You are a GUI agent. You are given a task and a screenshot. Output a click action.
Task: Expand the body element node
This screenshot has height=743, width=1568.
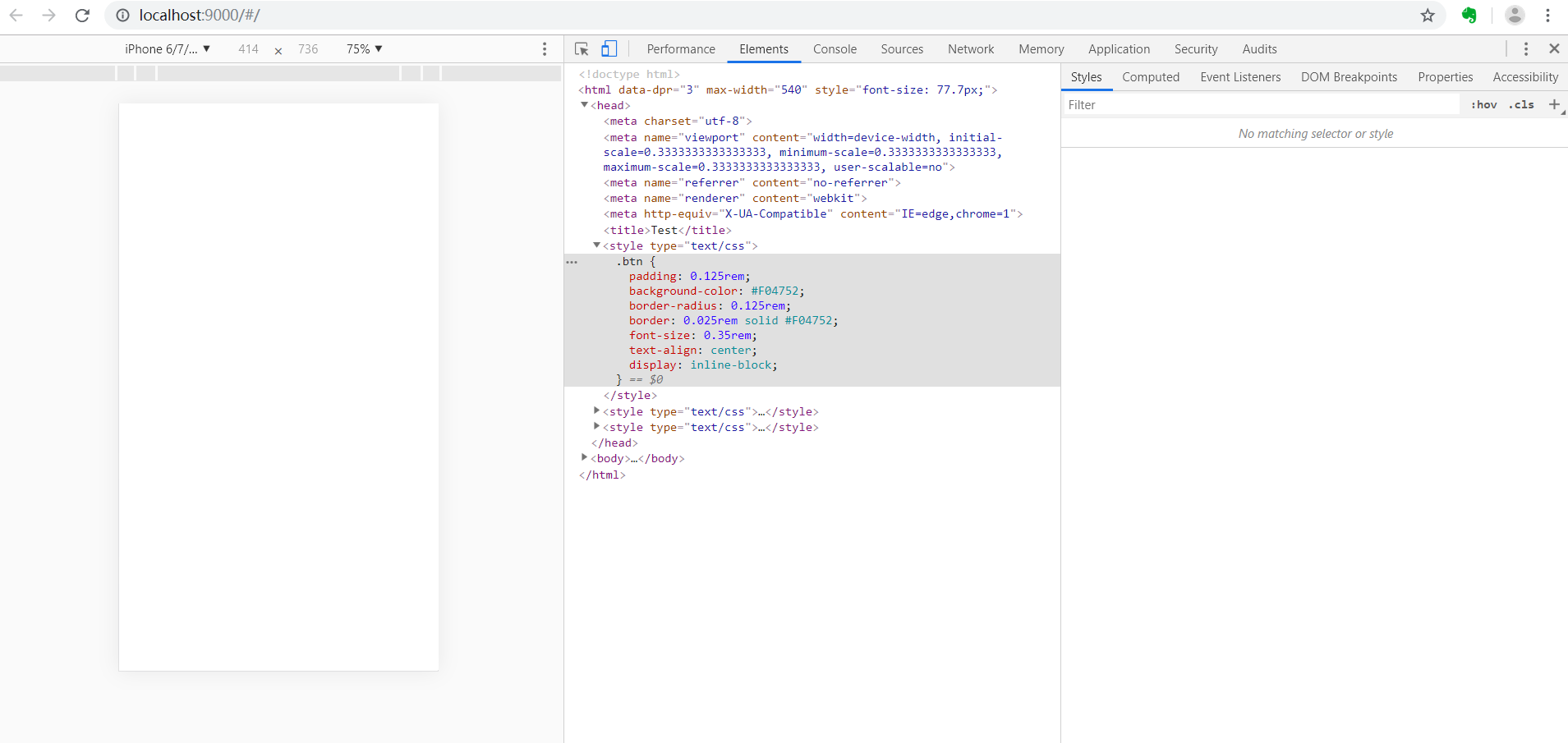584,458
